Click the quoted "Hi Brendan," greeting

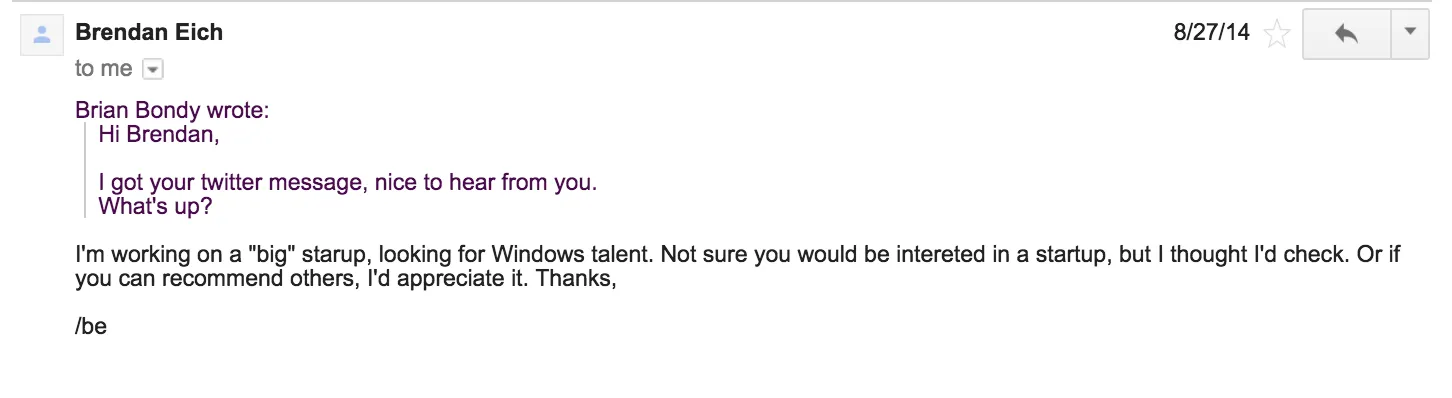[x=158, y=135]
